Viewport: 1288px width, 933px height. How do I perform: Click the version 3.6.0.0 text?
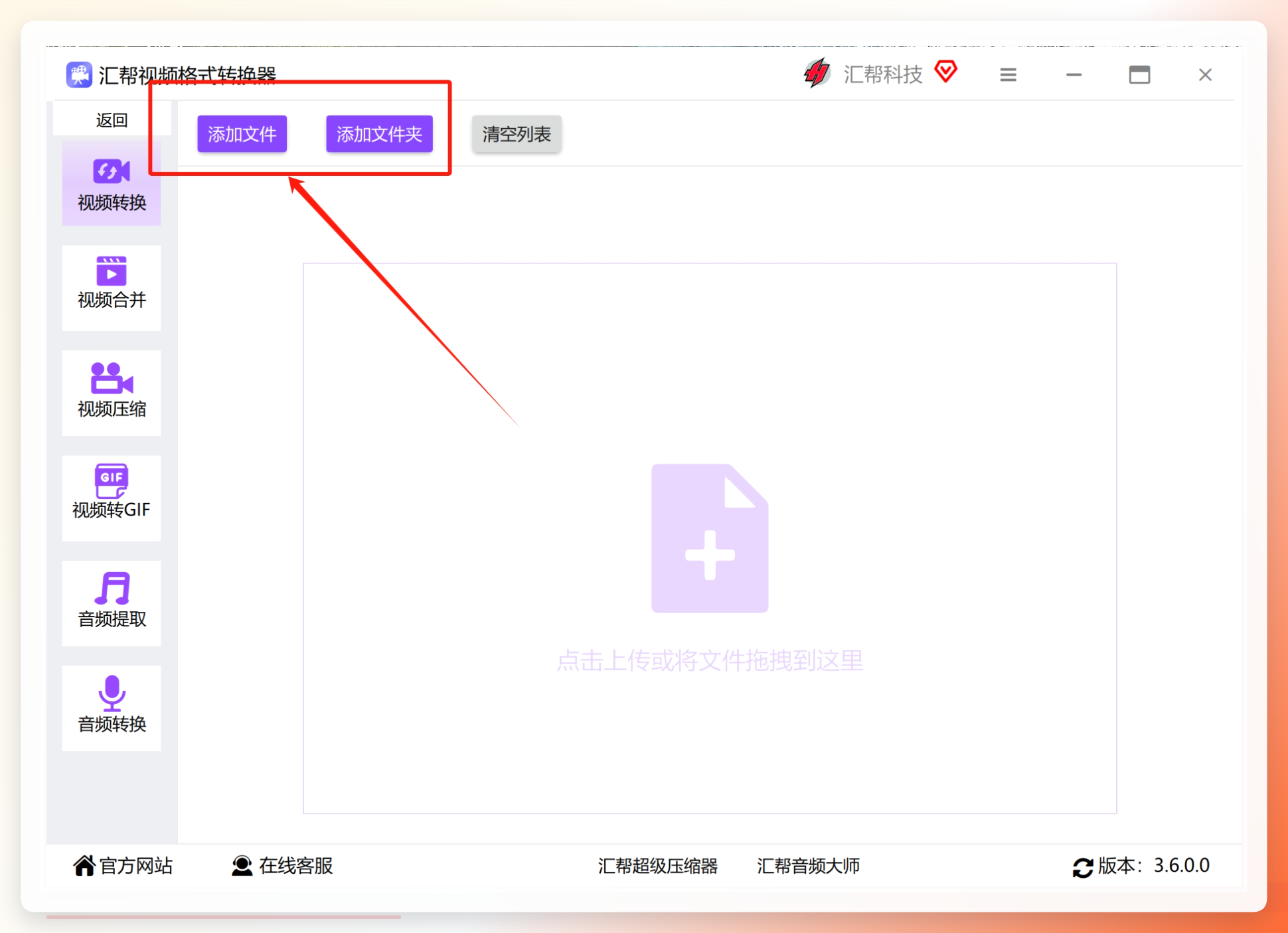tap(1181, 865)
